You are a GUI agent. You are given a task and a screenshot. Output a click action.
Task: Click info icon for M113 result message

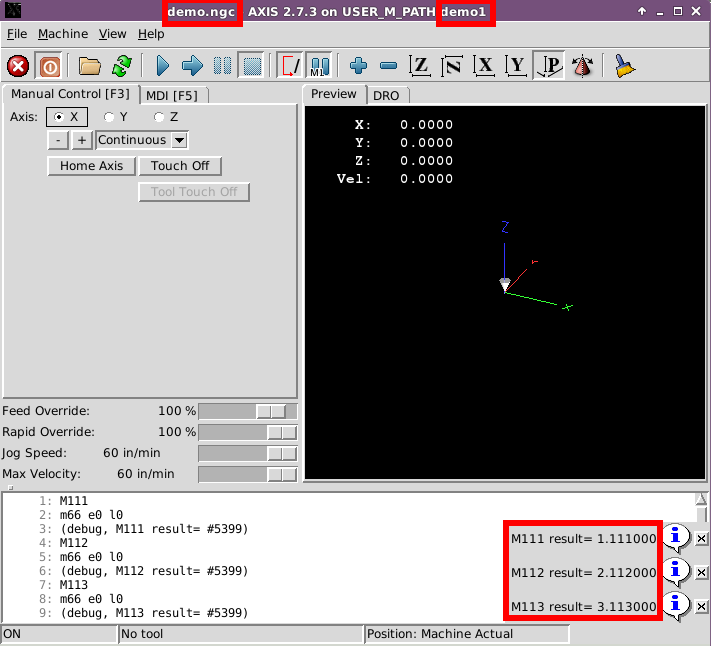tap(676, 606)
